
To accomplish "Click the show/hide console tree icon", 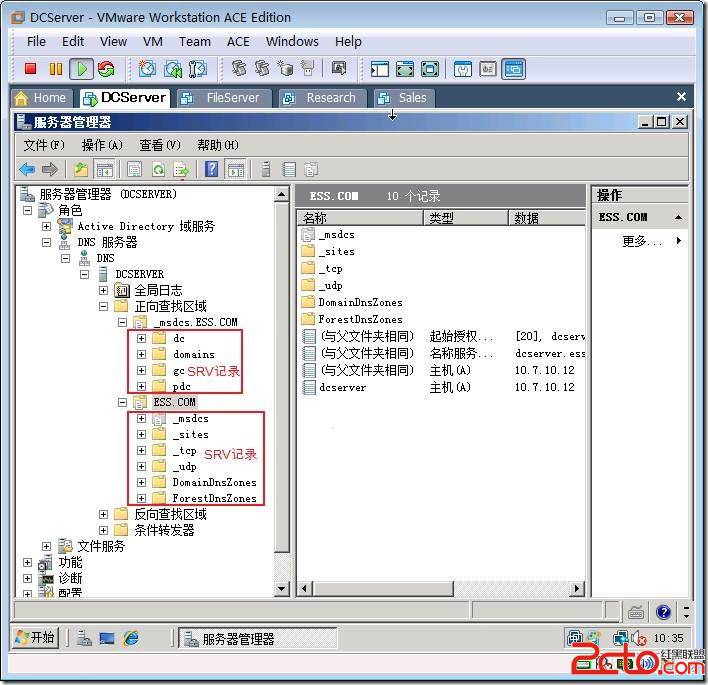I will point(104,169).
